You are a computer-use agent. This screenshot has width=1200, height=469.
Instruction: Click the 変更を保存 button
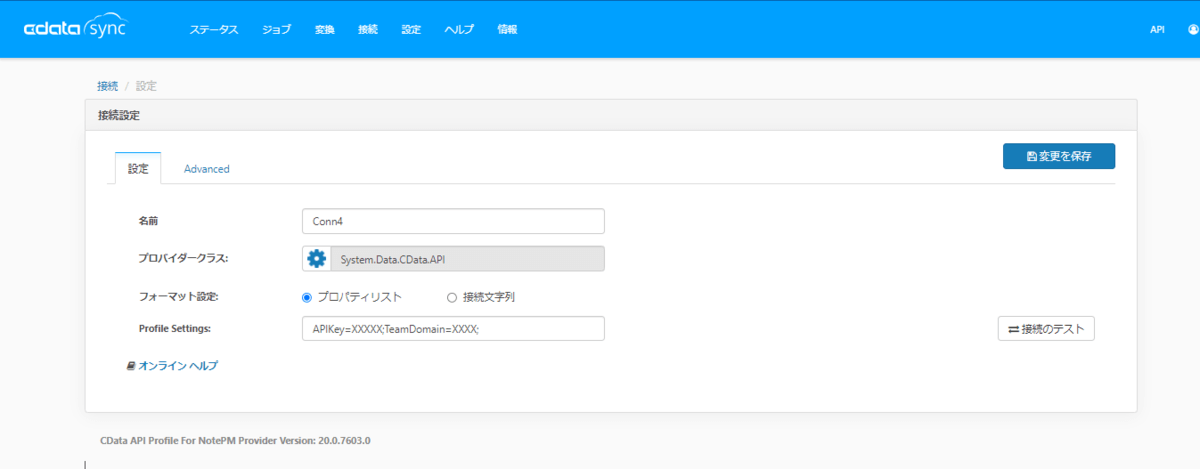1059,156
